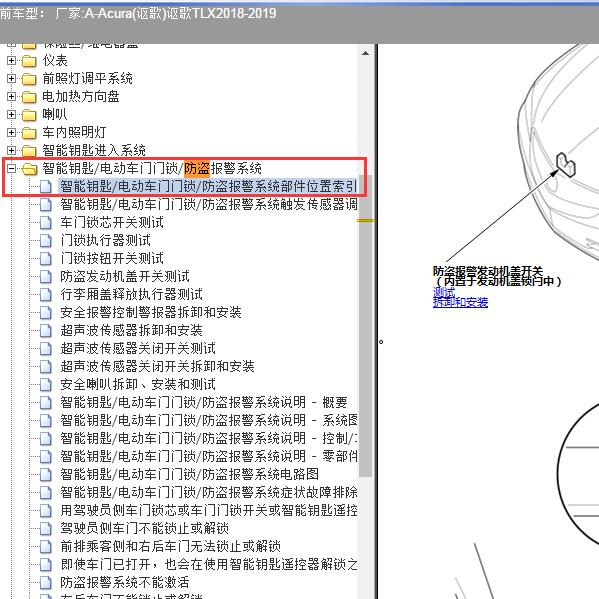Collapse the 智能钥匙/电动车门门锁/防盗报警系统 folder

pyautogui.click(x=11, y=168)
